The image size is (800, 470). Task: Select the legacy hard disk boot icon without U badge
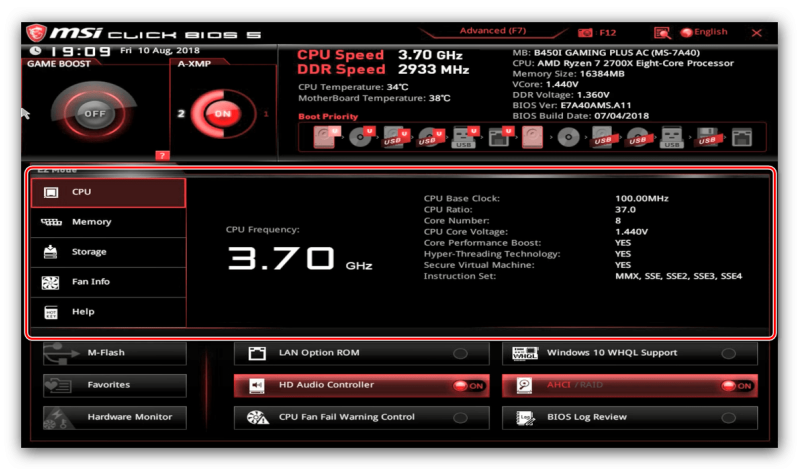tap(532, 137)
